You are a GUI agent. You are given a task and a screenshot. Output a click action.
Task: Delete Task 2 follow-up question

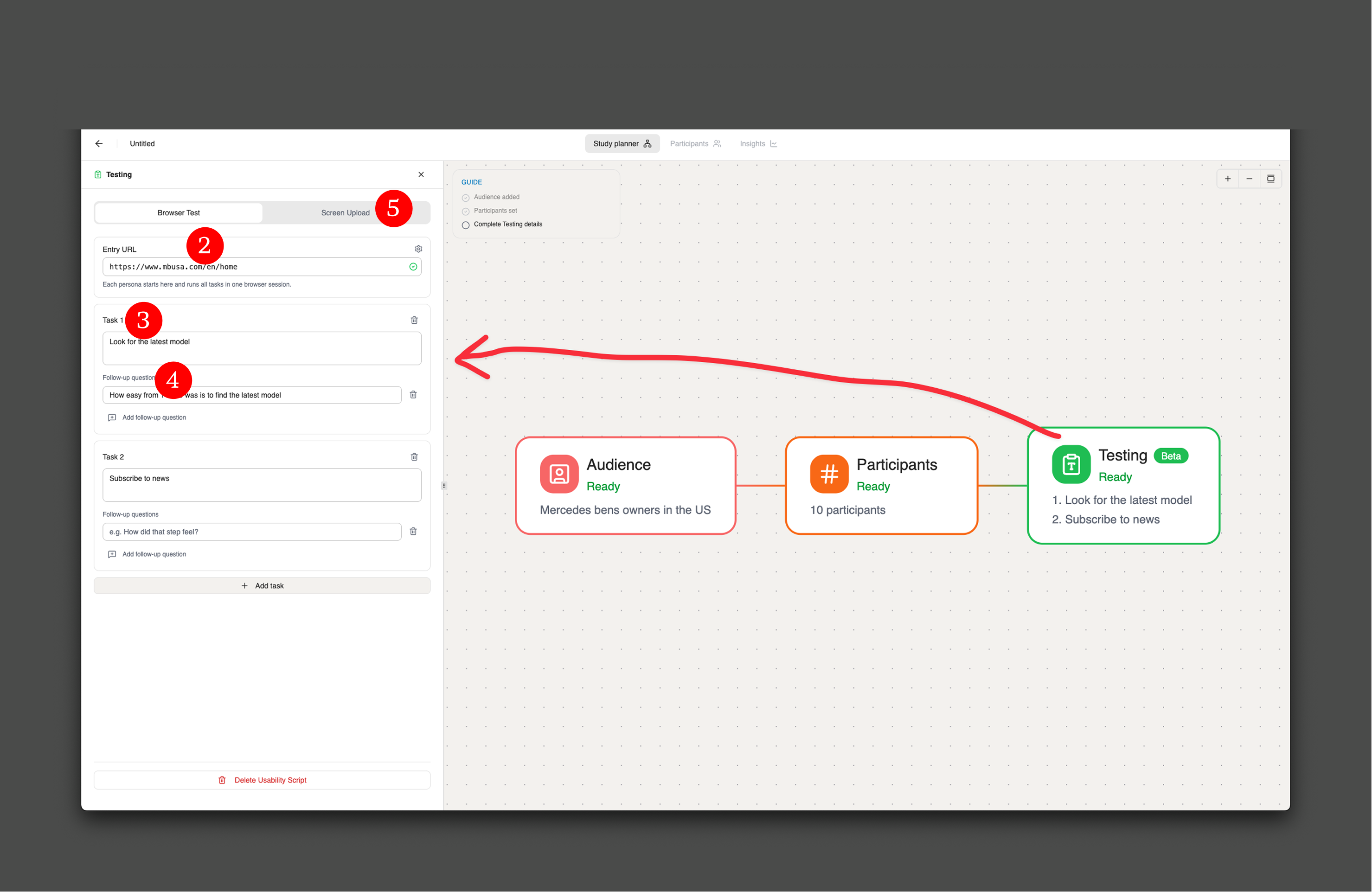click(413, 531)
